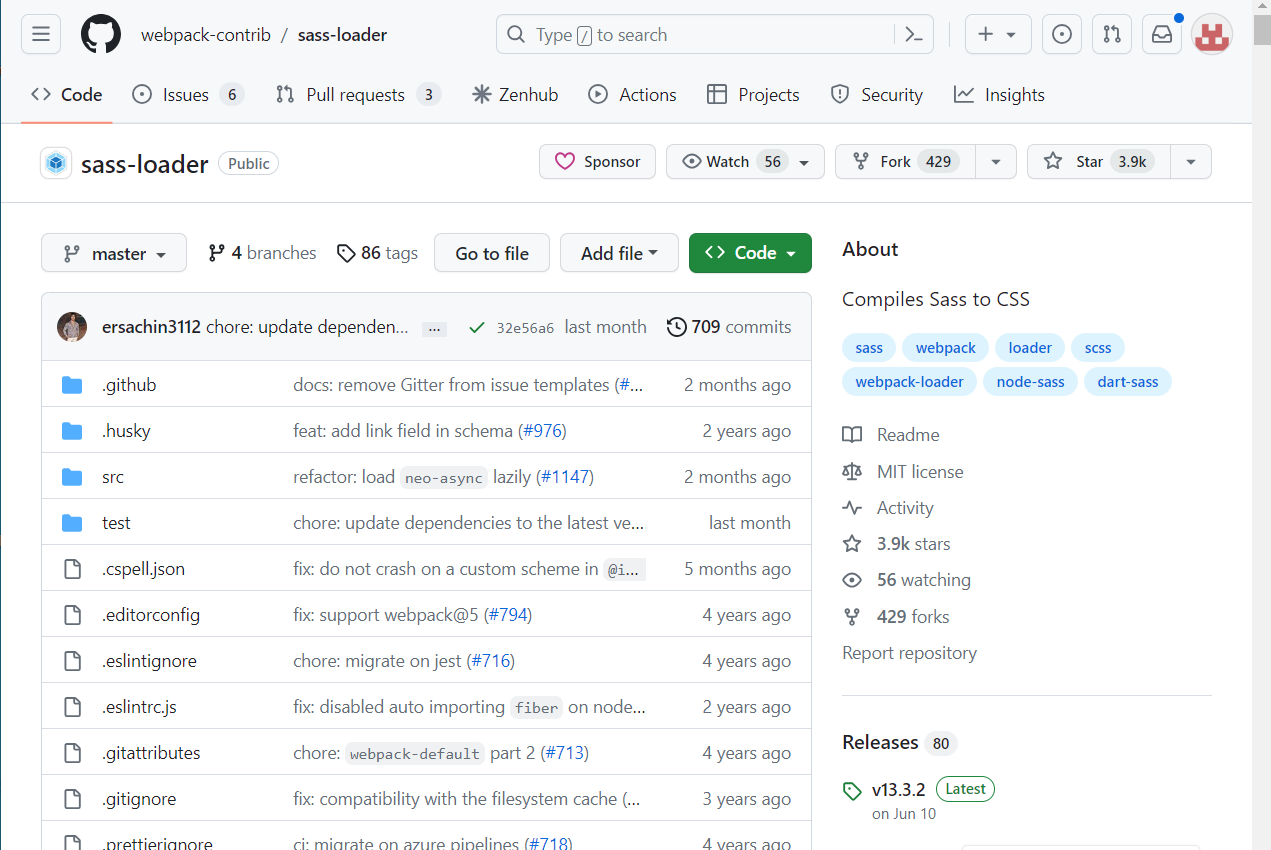The height and width of the screenshot is (850, 1271).
Task: Open the .eslintignore file
Action: pos(149,661)
